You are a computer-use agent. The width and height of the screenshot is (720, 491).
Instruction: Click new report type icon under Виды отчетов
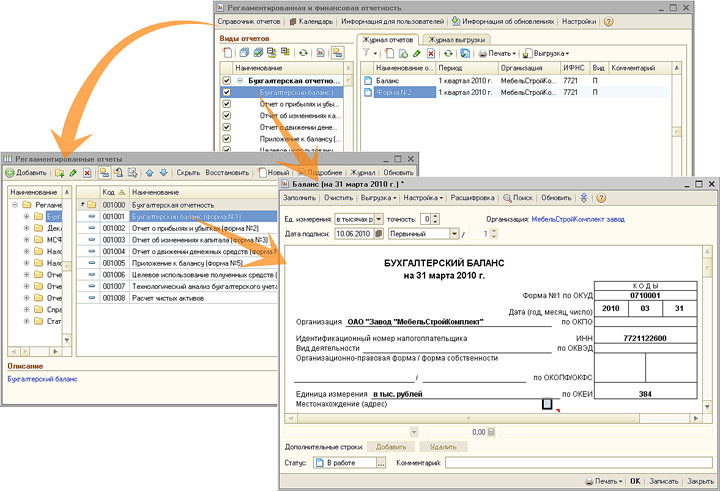(228, 53)
